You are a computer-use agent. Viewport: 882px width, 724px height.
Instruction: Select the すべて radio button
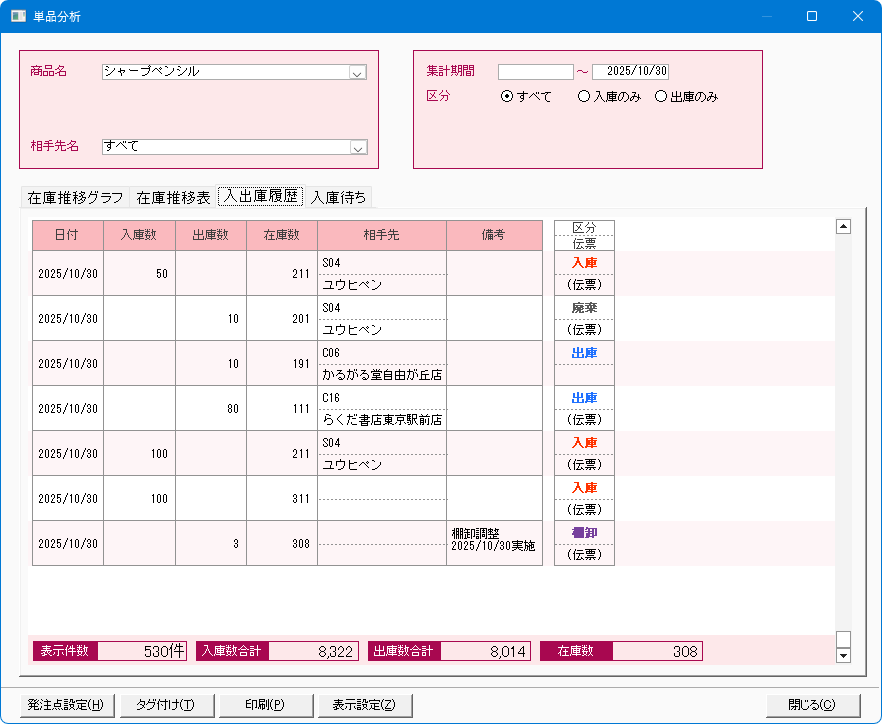(507, 97)
